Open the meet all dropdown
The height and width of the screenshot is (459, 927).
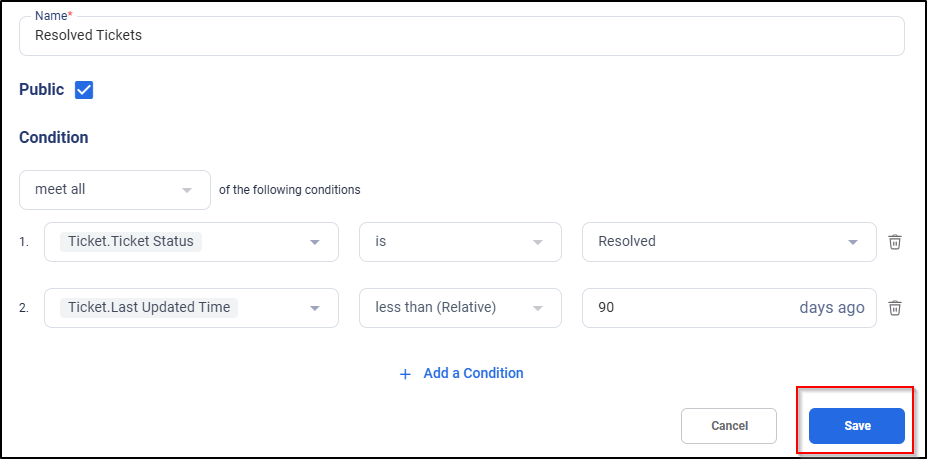(115, 190)
